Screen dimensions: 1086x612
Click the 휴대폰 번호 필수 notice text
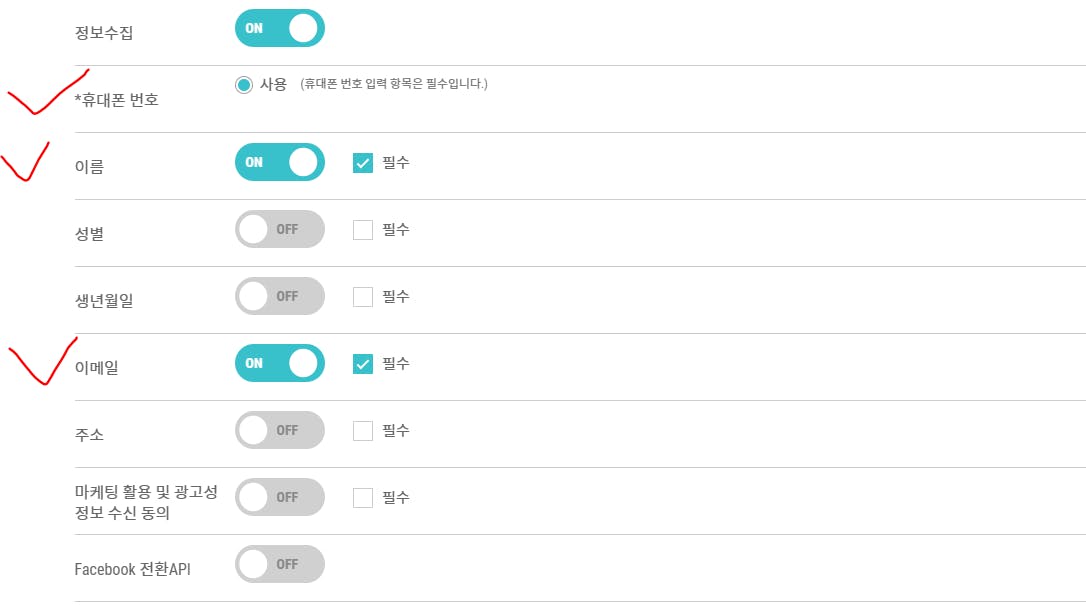[x=394, y=84]
